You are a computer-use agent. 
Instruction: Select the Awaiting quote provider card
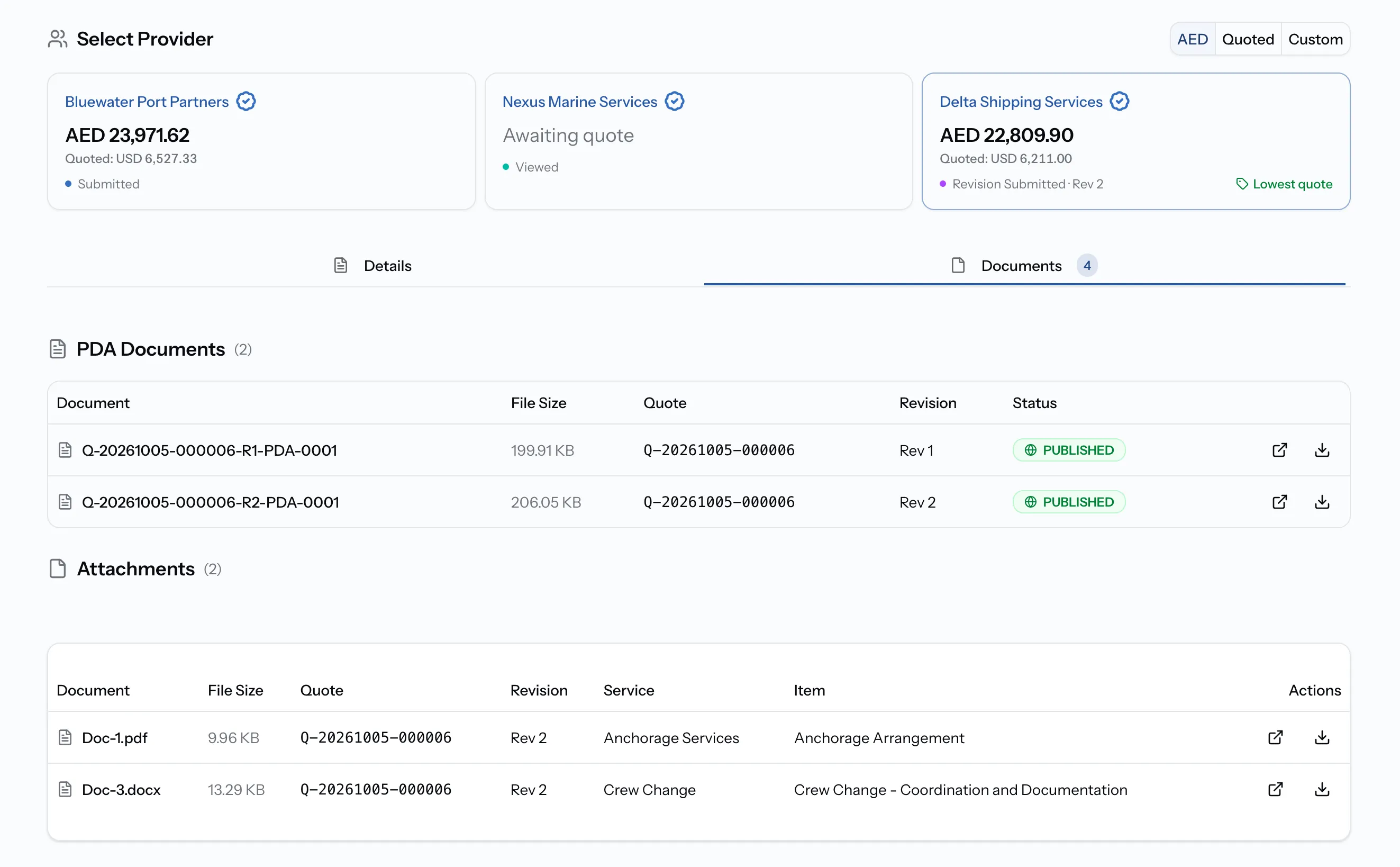click(698, 141)
